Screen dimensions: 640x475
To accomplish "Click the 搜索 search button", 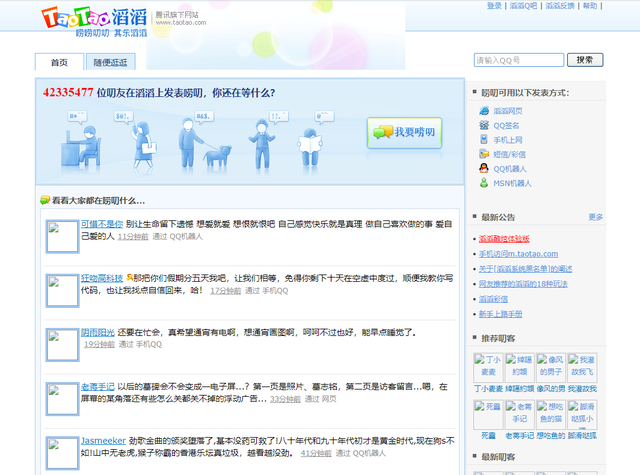I will (x=585, y=60).
